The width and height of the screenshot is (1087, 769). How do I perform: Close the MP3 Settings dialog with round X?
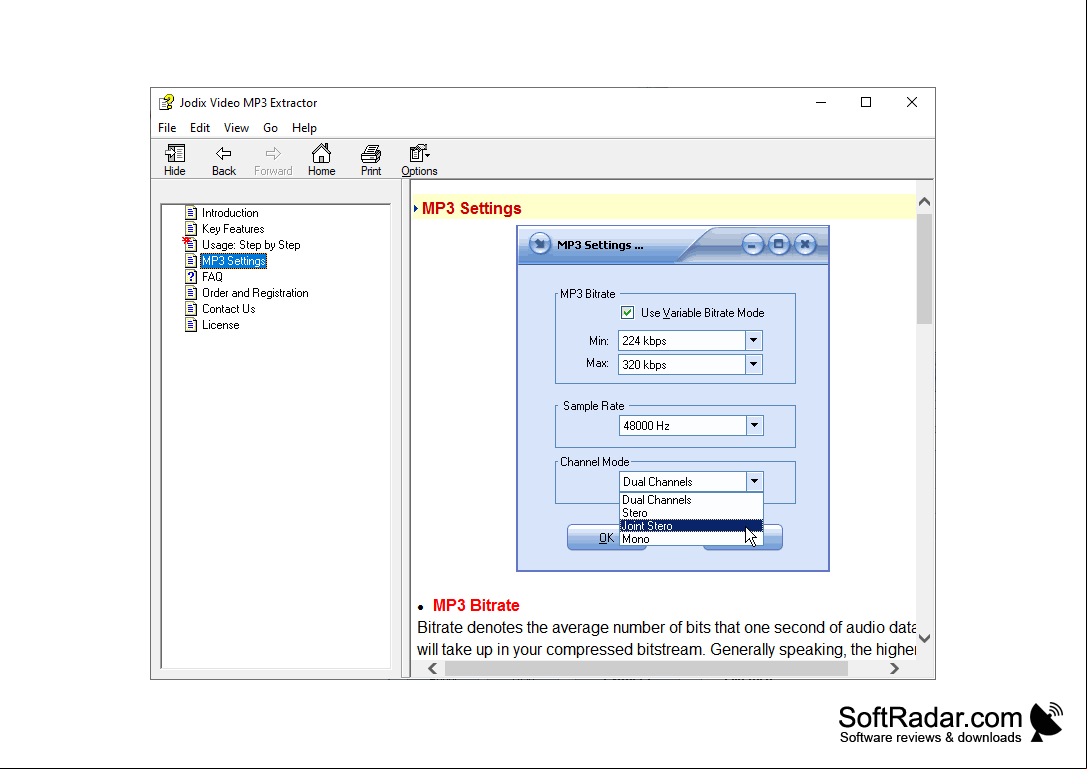point(805,244)
